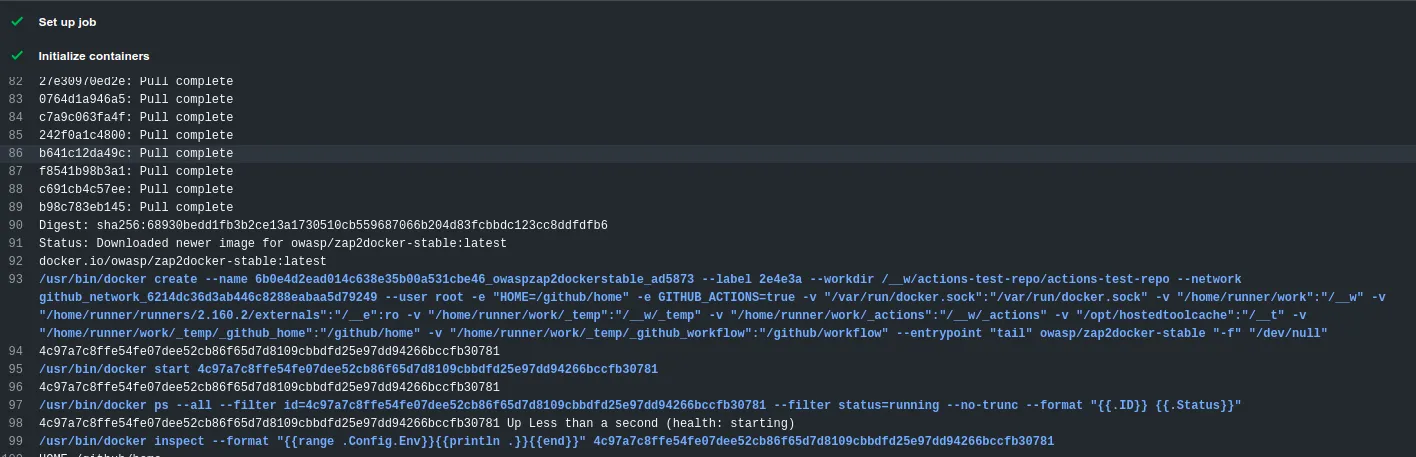This screenshot has height=457, width=1416.
Task: Select line number 82 in the log
Action: [x=15, y=81]
